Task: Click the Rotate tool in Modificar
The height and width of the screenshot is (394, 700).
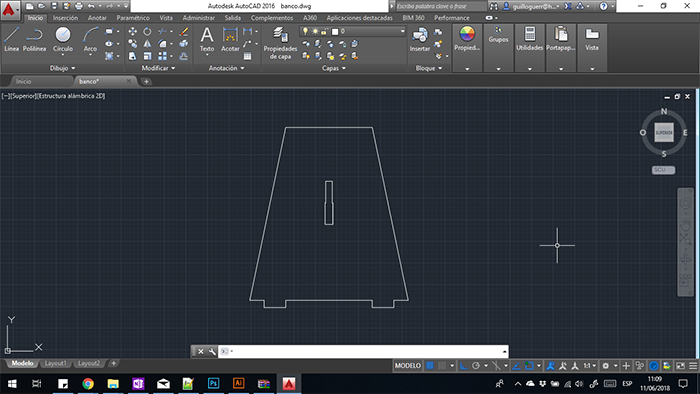Action: (x=147, y=31)
